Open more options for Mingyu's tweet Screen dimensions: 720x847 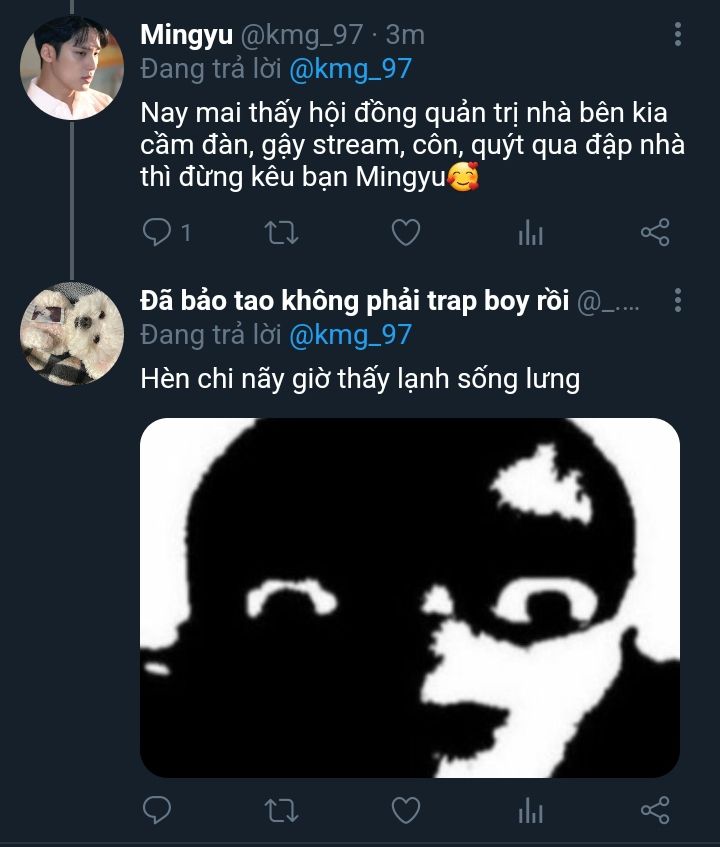(x=678, y=35)
